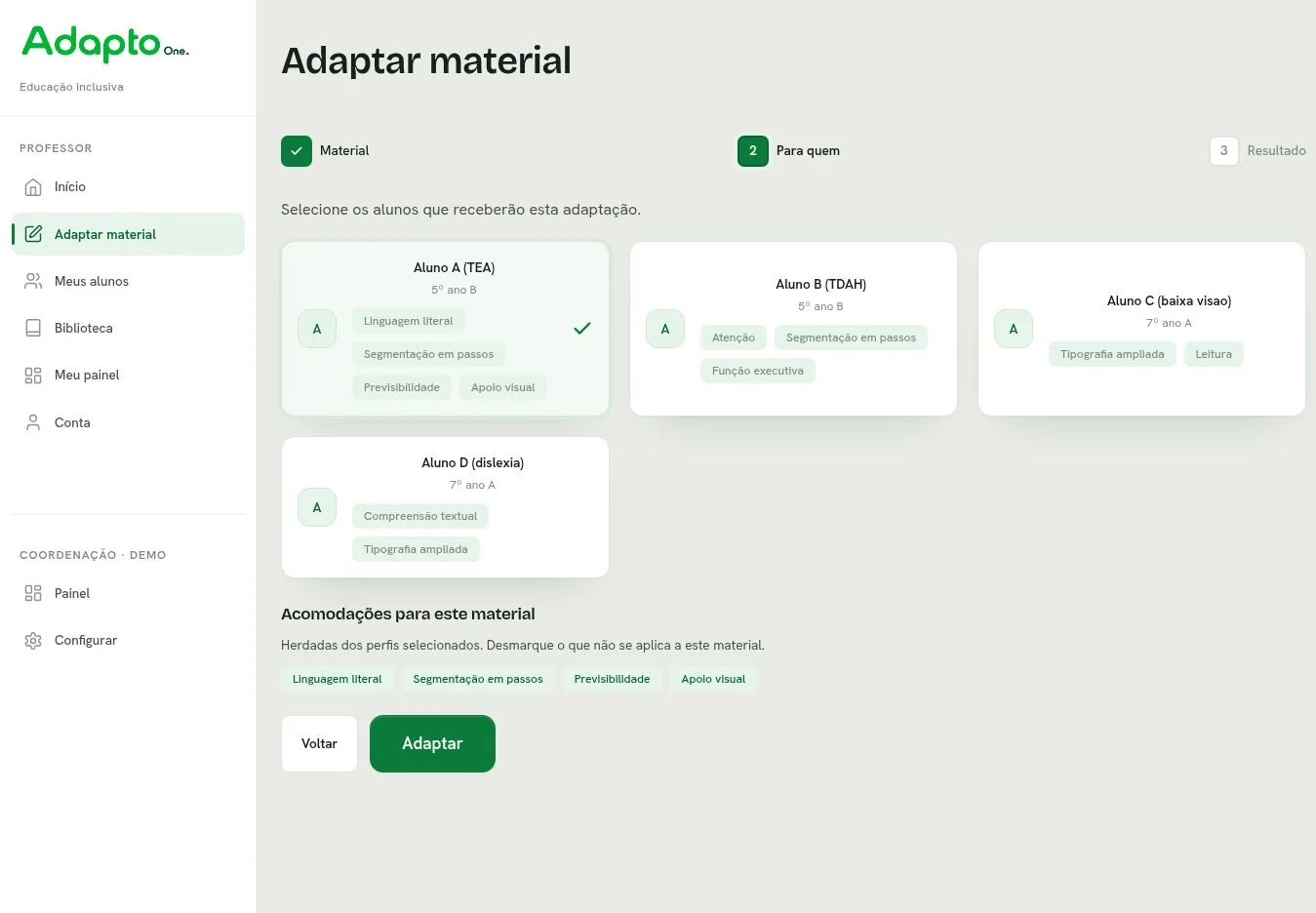Click Aluno C (baixa visao) avatar badge

(1014, 329)
